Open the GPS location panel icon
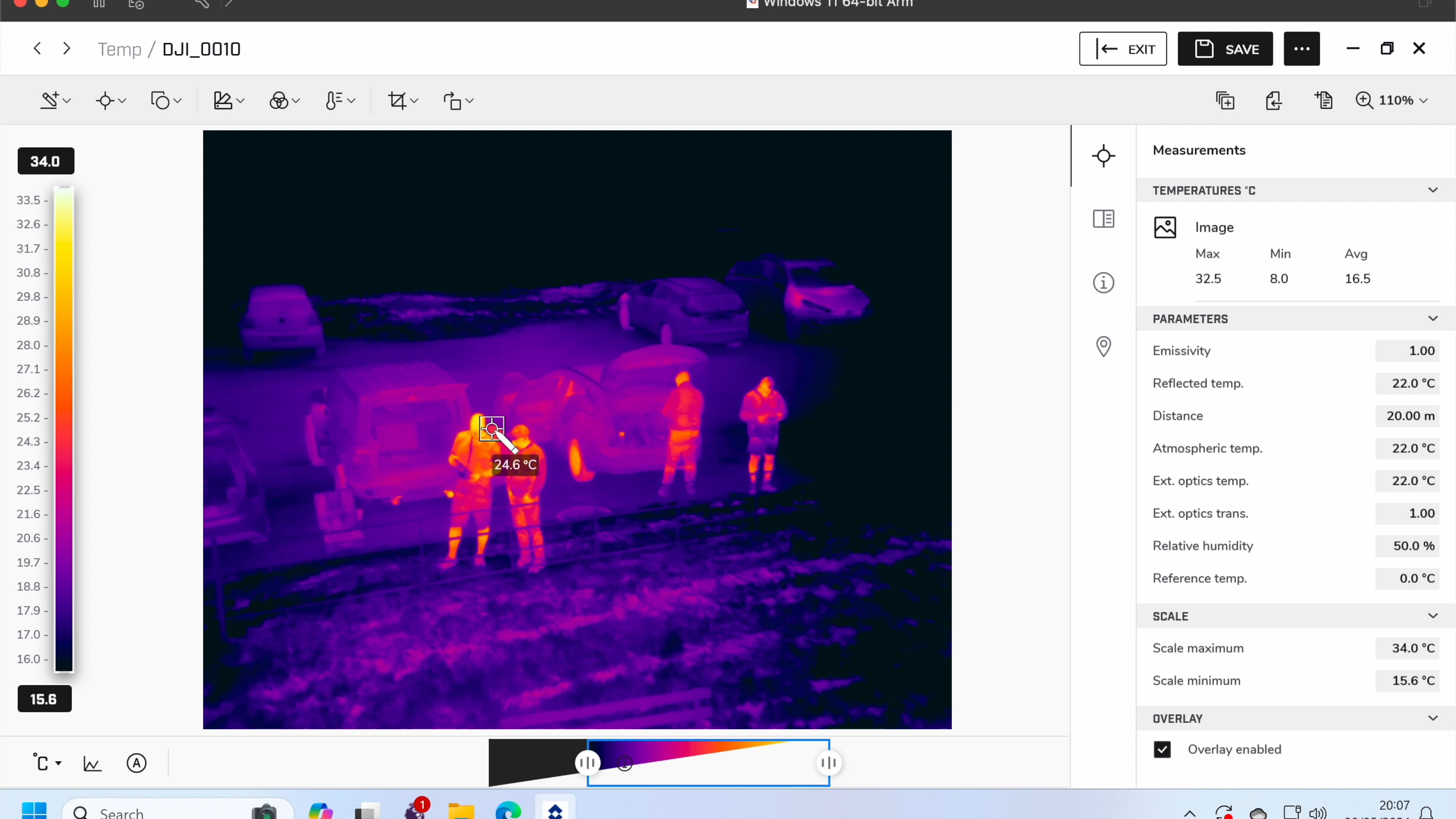This screenshot has height=819, width=1456. (x=1103, y=346)
